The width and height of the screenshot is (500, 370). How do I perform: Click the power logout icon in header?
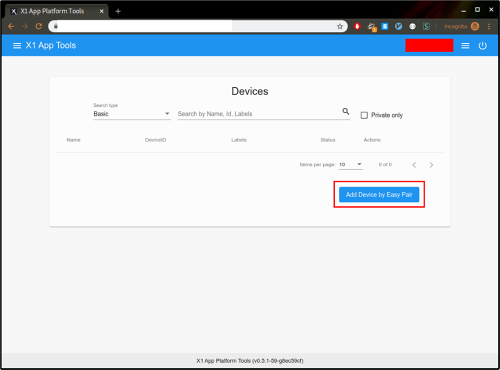(482, 46)
